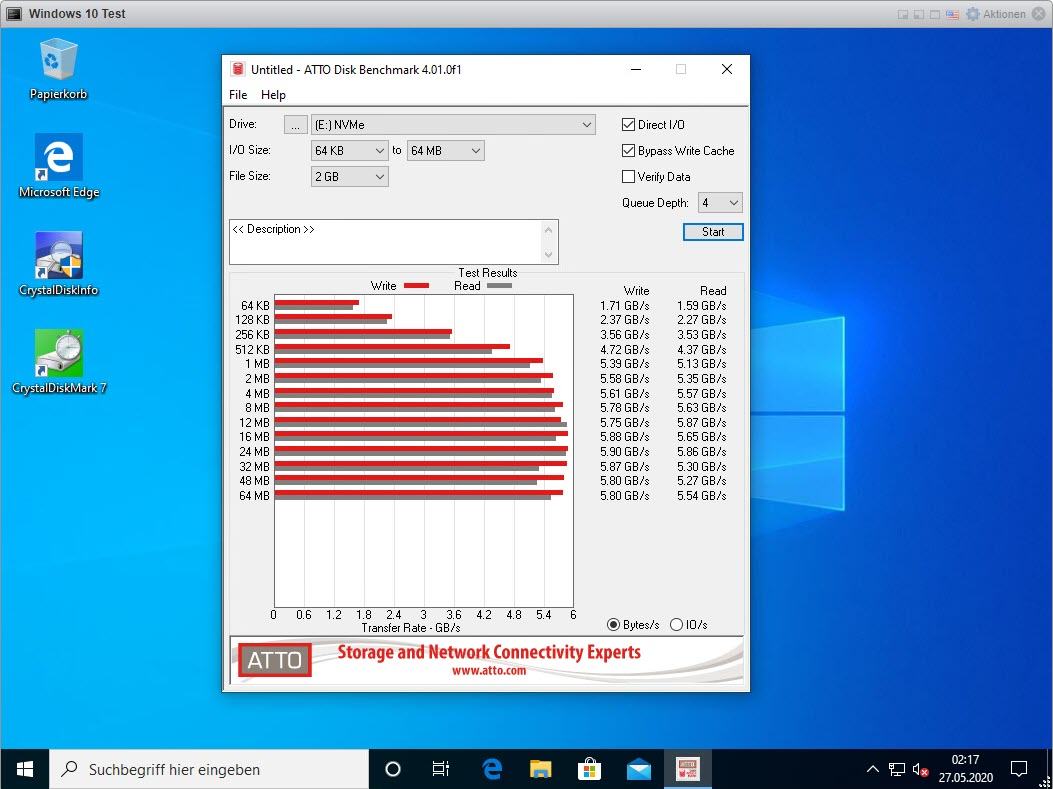Click the keyboard layout flag icon in VM bar
This screenshot has height=789, width=1053.
pos(952,14)
